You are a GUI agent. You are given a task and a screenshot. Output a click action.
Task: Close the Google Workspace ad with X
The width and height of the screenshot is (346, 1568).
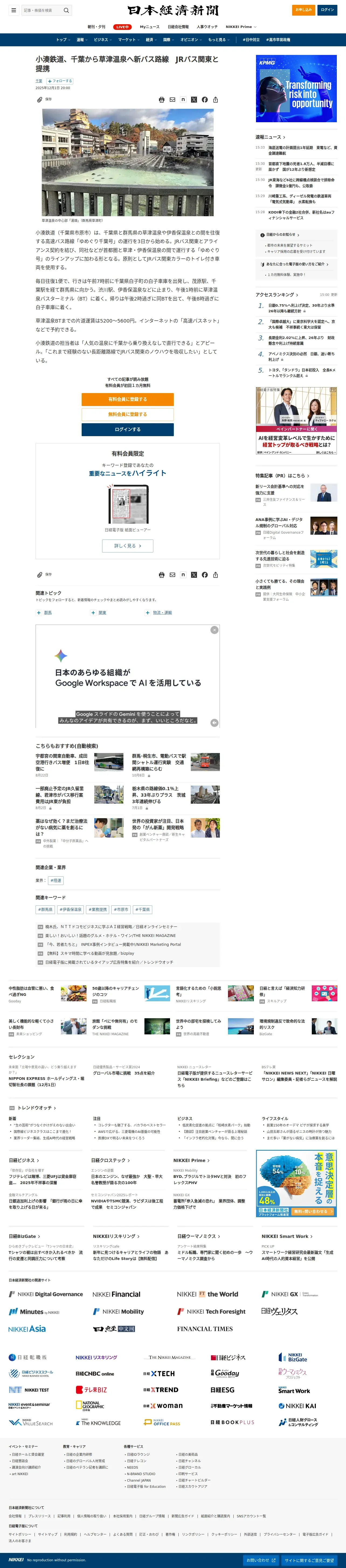214,630
